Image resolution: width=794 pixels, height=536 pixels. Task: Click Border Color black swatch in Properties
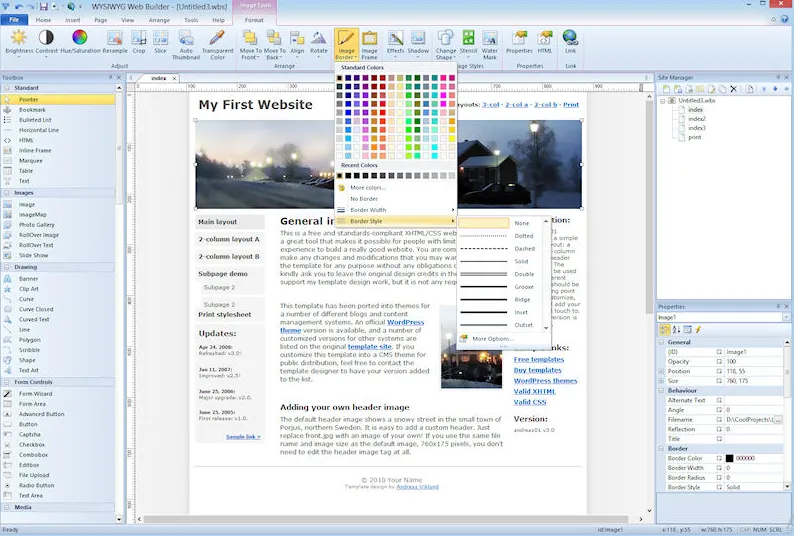[x=729, y=458]
